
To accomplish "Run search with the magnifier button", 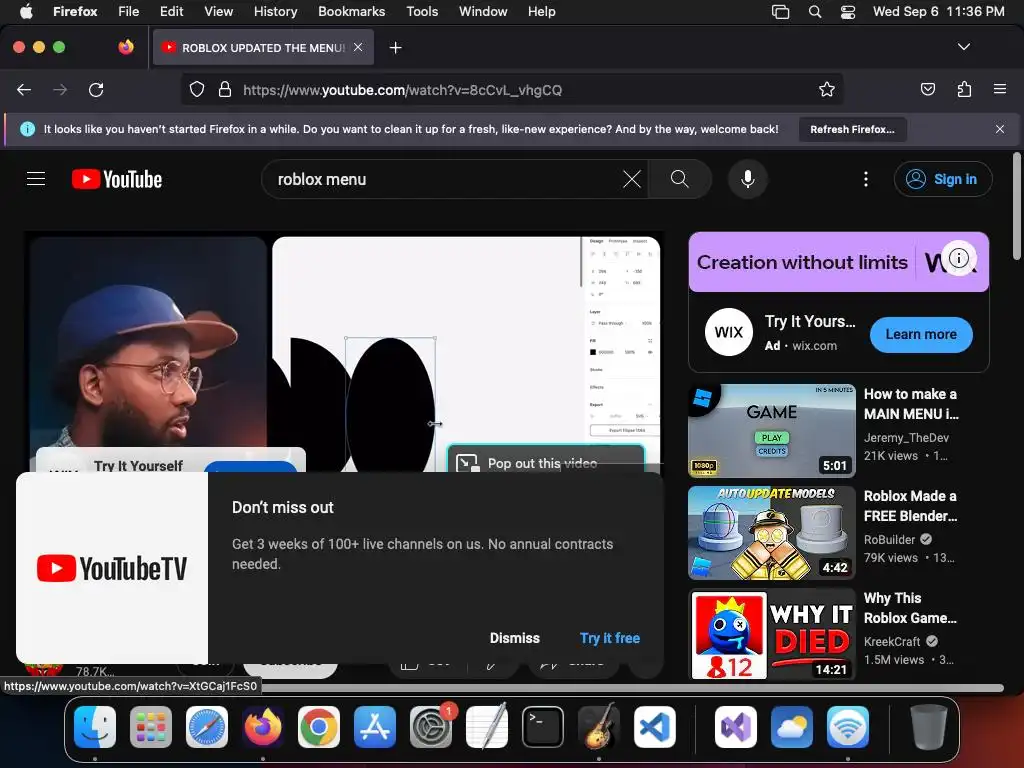I will pos(679,179).
